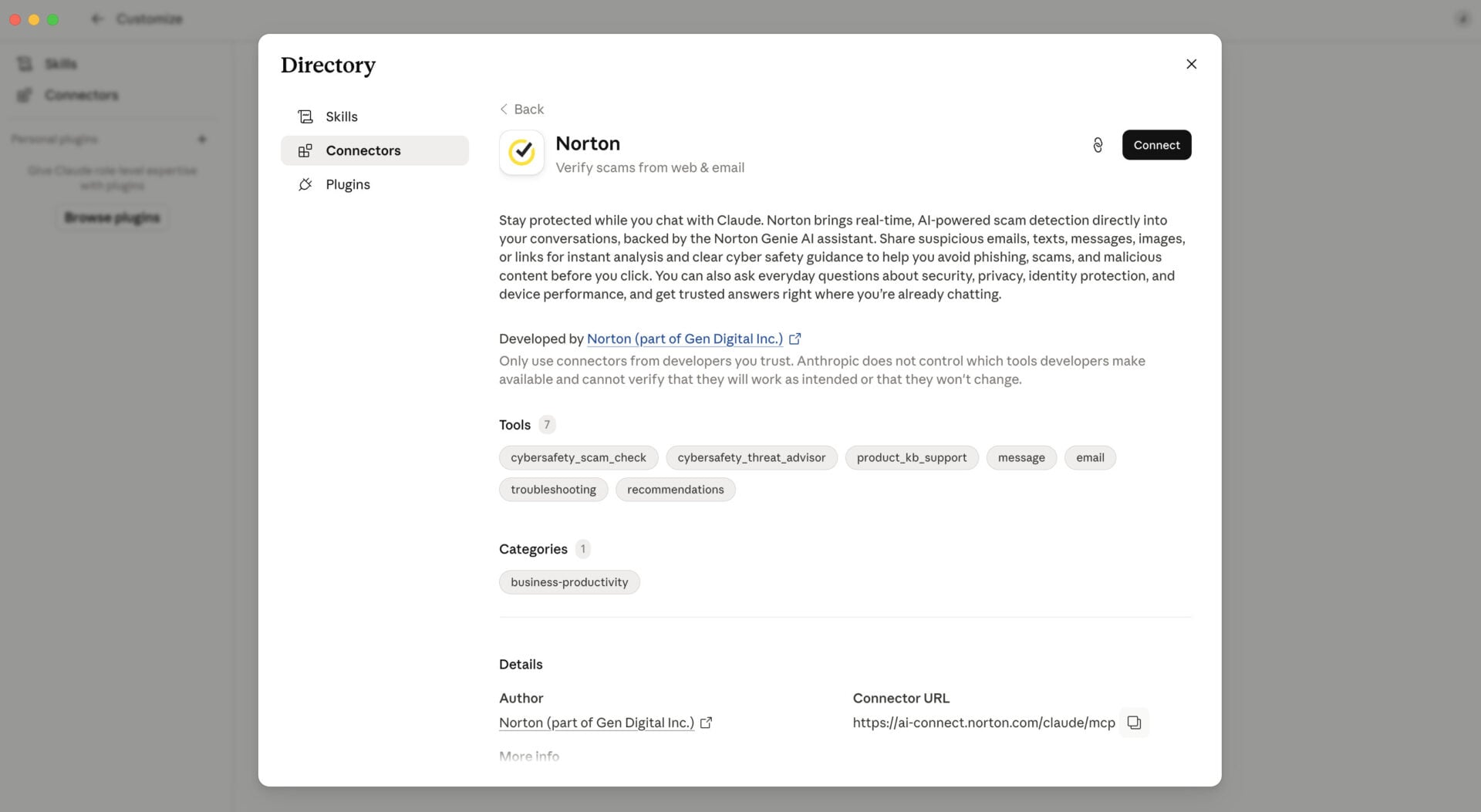
Task: Open external link icon next to developer name
Action: click(x=795, y=339)
